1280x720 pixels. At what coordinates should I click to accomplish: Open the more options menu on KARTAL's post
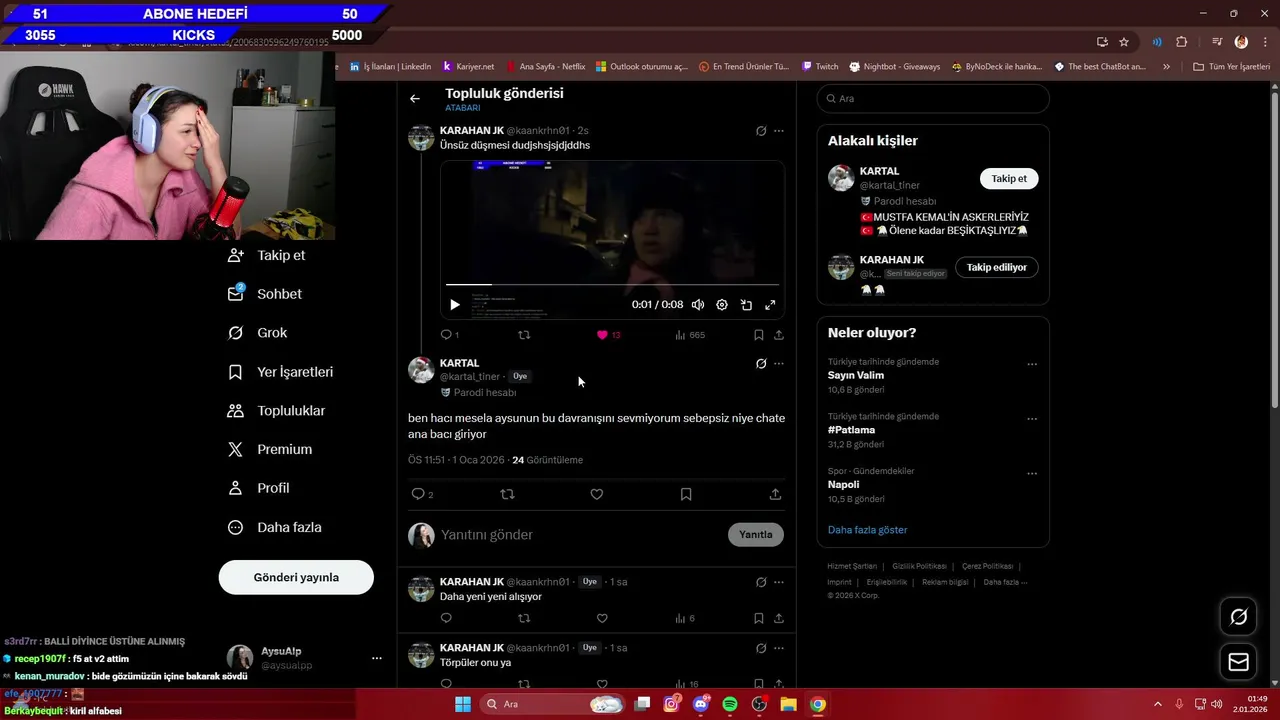[779, 364]
